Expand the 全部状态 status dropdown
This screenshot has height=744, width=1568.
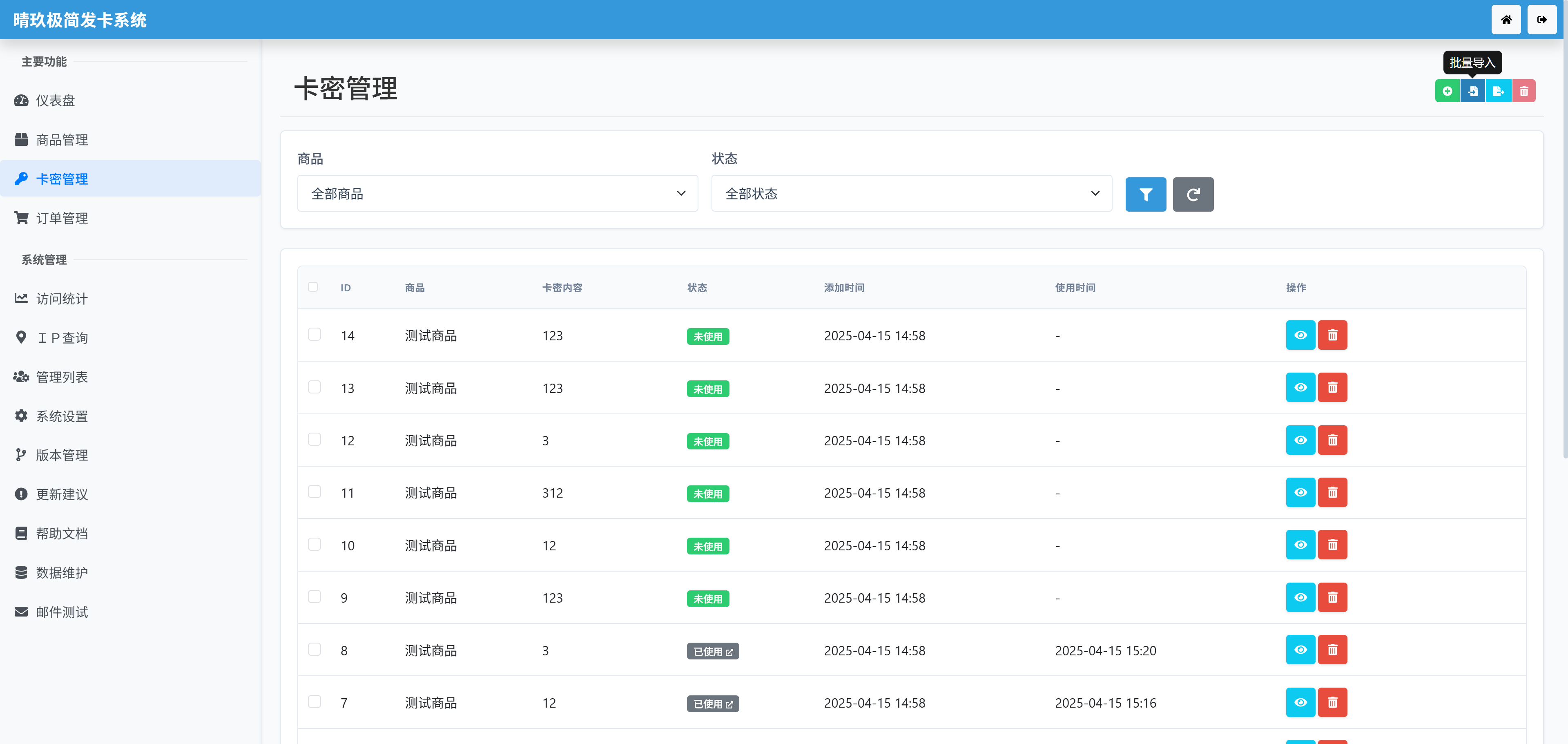(911, 194)
